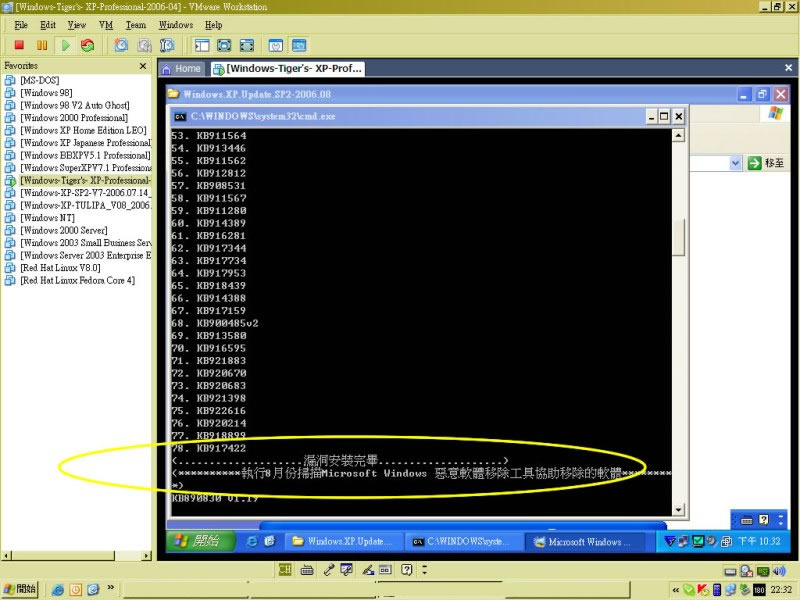Open the Snapshot Manager toolbar icon
Viewport: 800px width, 600px height.
pos(167,45)
